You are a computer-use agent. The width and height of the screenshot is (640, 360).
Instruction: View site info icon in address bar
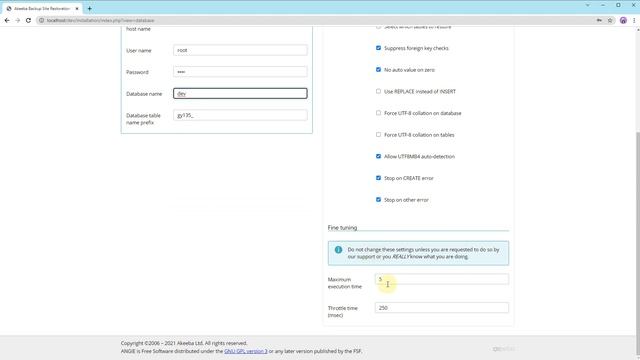click(41, 20)
